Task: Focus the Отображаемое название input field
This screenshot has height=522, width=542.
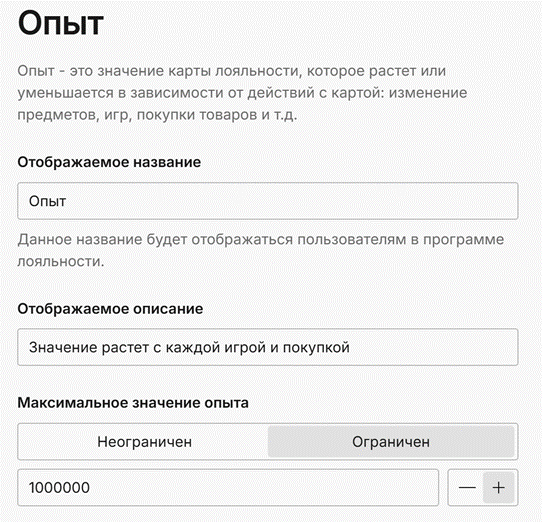Action: pyautogui.click(x=268, y=201)
